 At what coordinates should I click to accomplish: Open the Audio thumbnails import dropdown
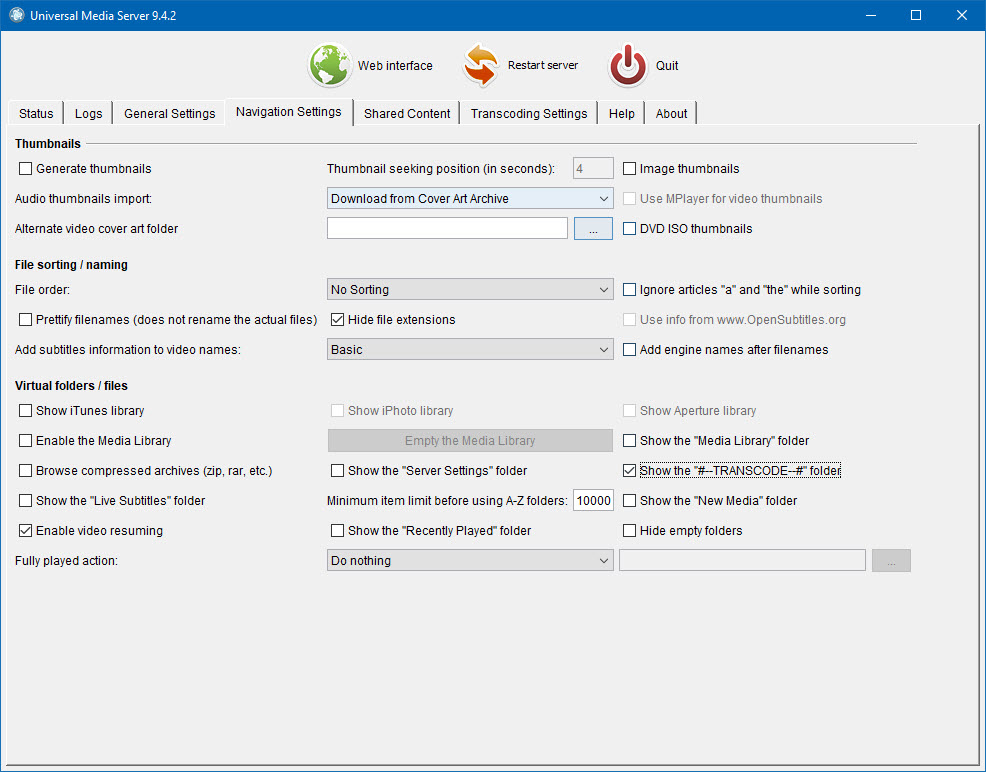point(470,199)
